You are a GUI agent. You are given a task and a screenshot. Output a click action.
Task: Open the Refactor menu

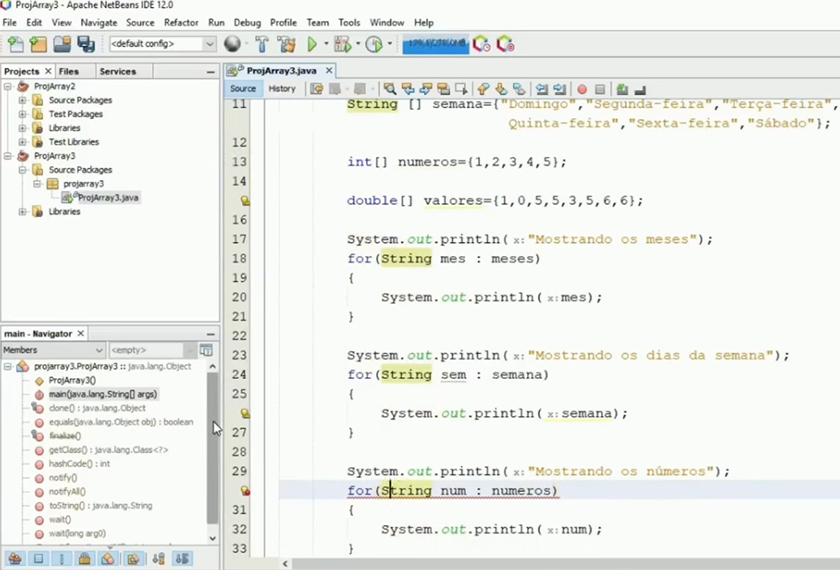click(181, 22)
